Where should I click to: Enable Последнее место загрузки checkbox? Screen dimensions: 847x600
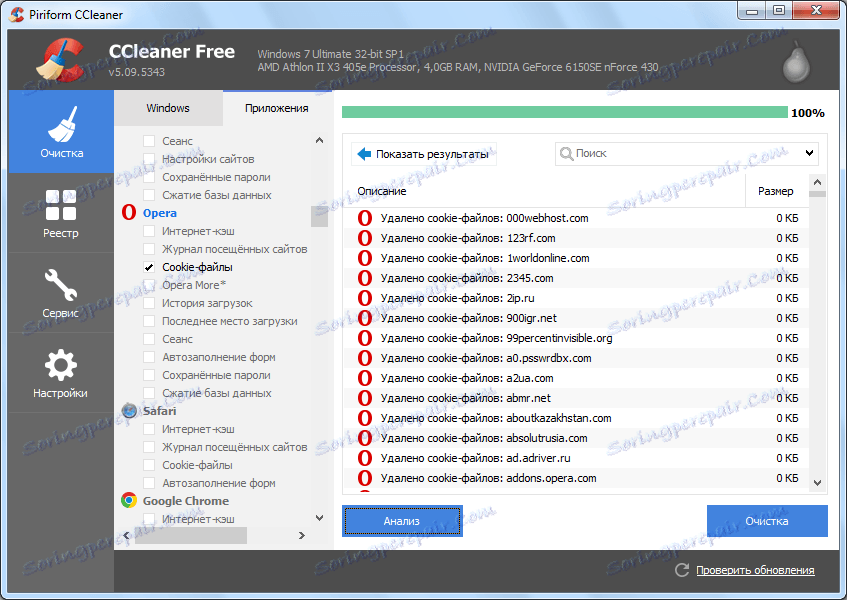149,321
